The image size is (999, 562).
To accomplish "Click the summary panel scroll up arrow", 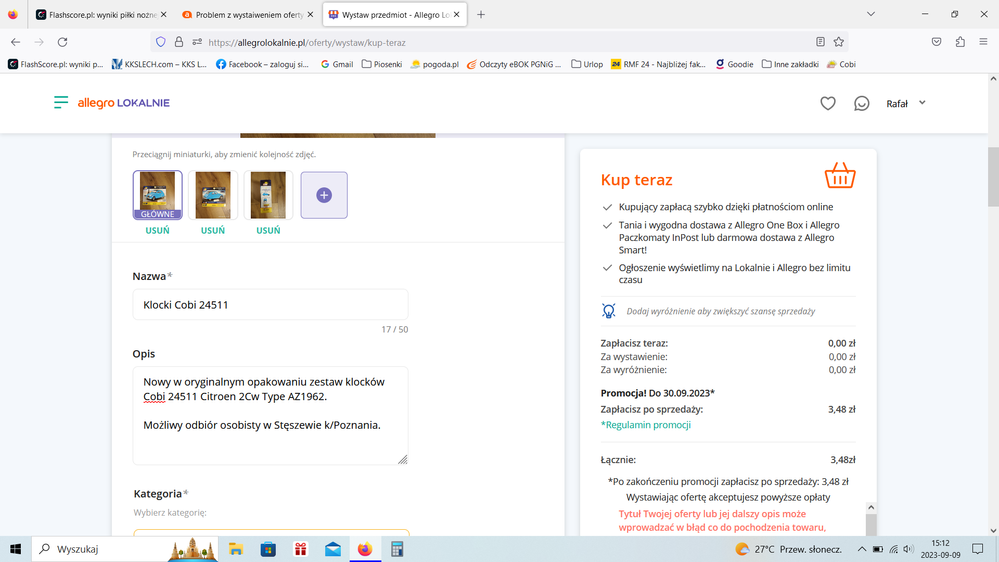I will [871, 508].
